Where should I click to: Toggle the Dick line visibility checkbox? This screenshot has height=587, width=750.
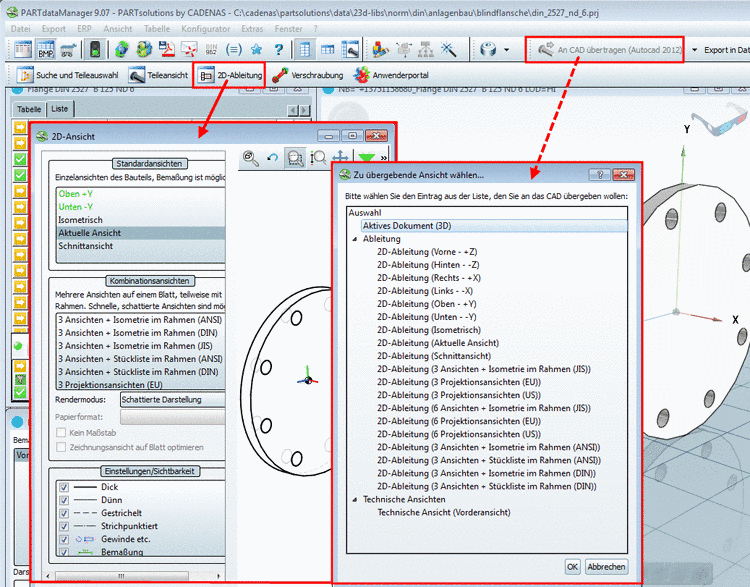(x=64, y=487)
